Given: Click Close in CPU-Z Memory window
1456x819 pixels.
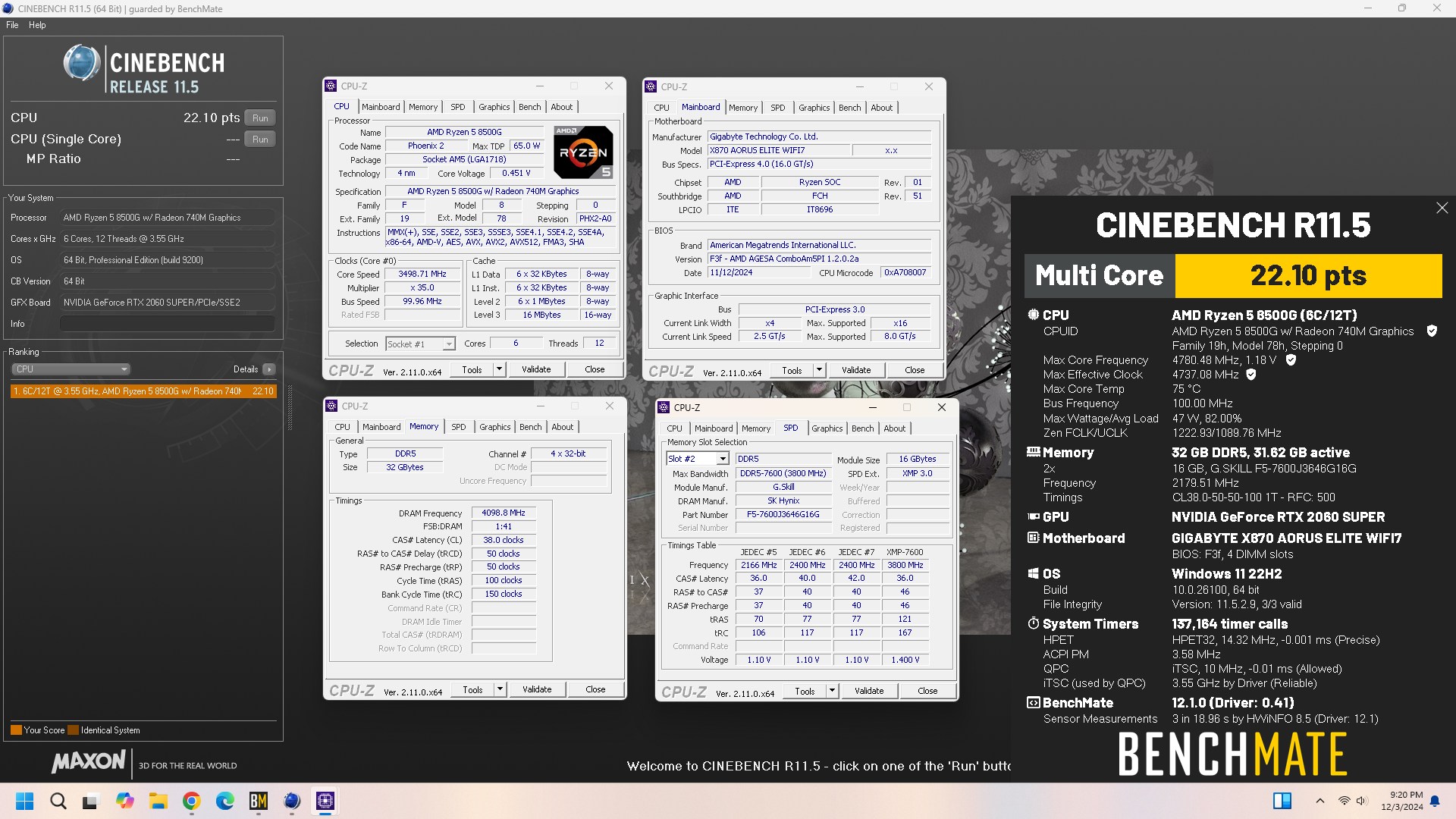Looking at the screenshot, I should click(x=595, y=689).
